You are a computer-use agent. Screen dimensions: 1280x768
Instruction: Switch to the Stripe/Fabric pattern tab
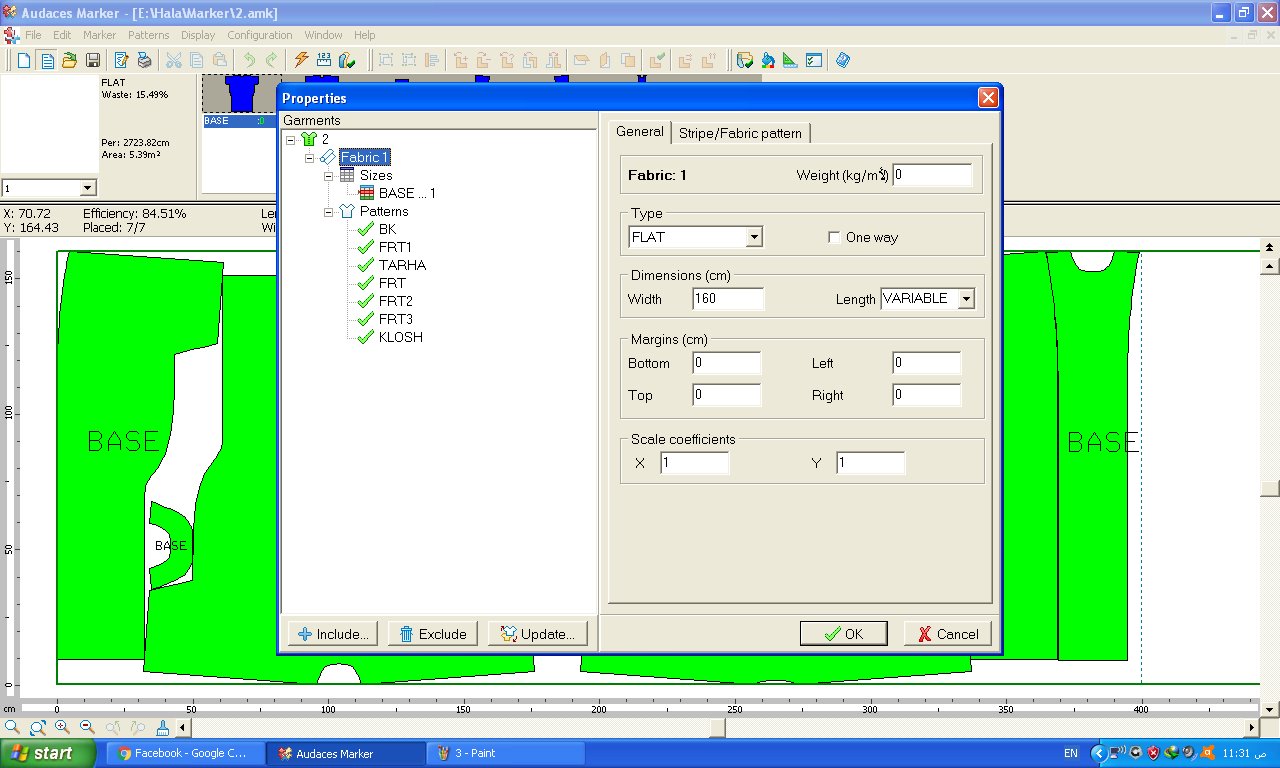(740, 133)
